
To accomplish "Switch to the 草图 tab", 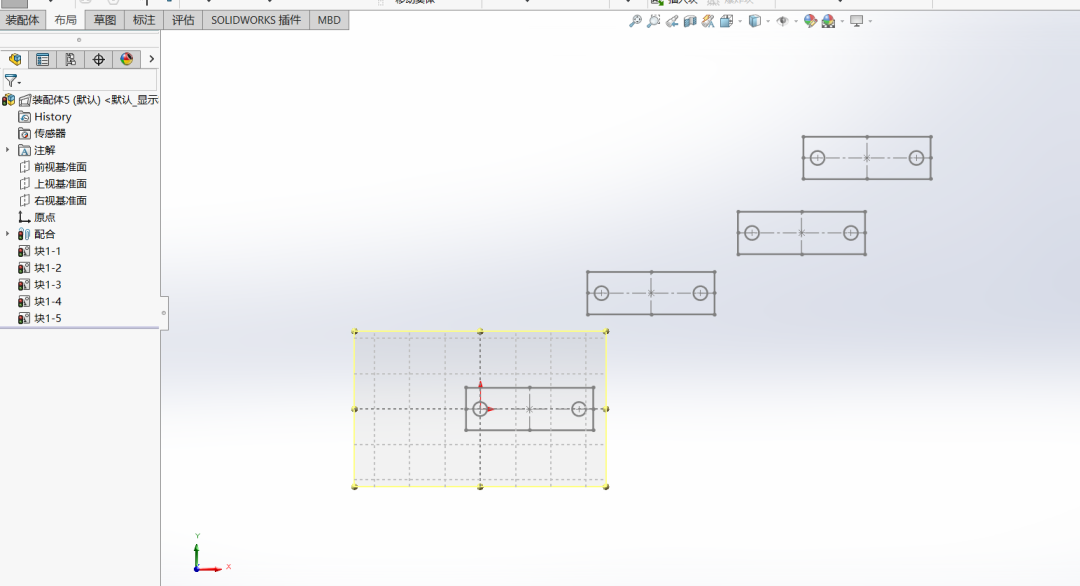I will 104,20.
